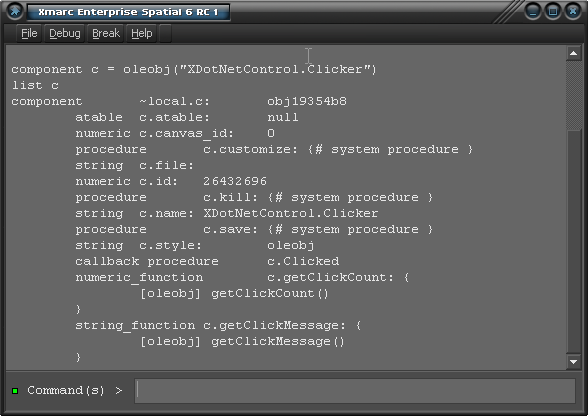
Task: Open the Debug menu
Action: tap(65, 34)
